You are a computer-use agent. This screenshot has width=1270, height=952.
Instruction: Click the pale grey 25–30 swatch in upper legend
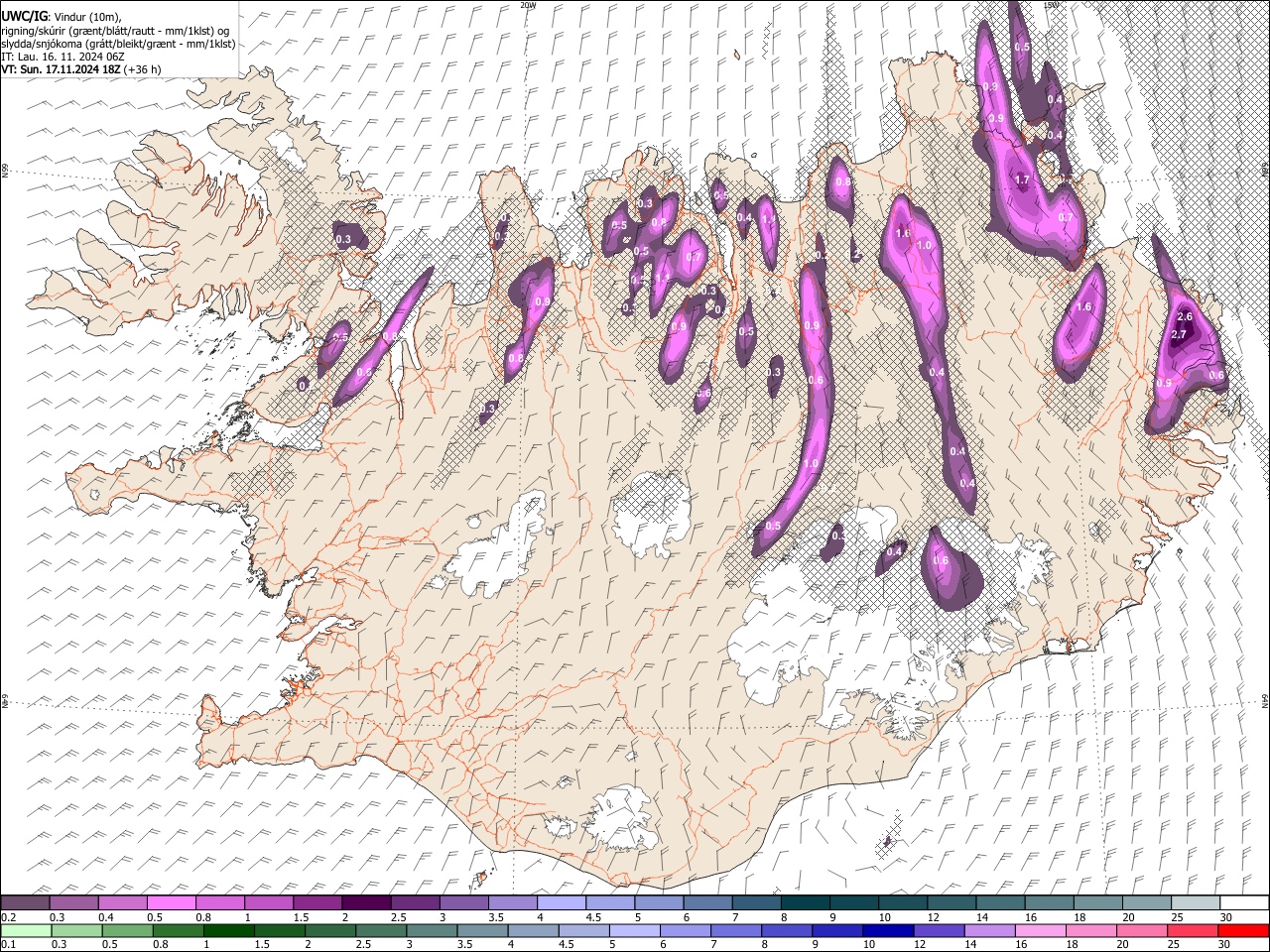[x=1195, y=903]
